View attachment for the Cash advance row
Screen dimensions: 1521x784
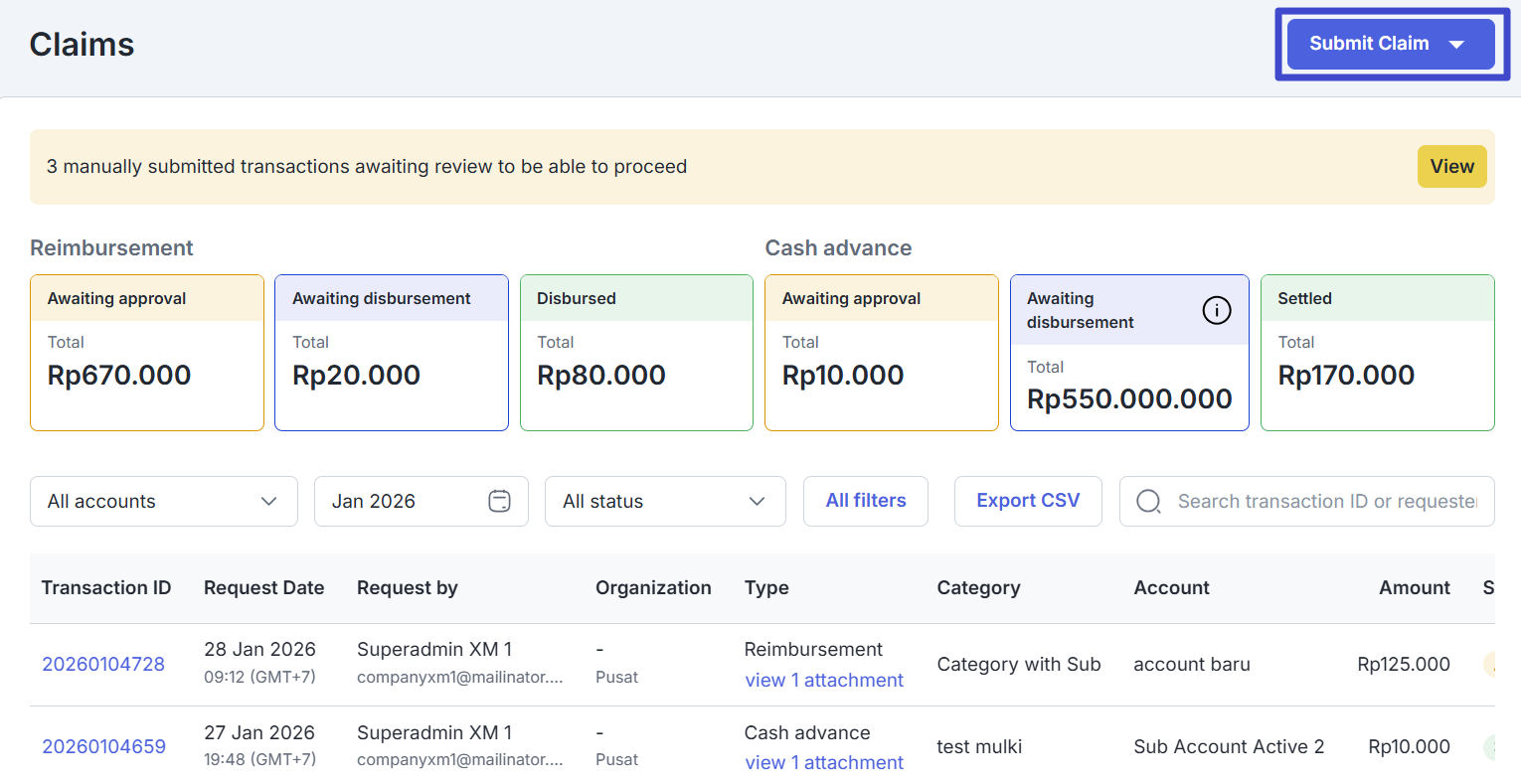(823, 763)
